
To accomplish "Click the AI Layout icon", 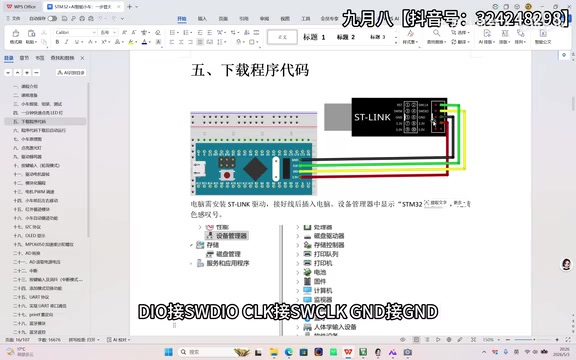I will coord(487,33).
